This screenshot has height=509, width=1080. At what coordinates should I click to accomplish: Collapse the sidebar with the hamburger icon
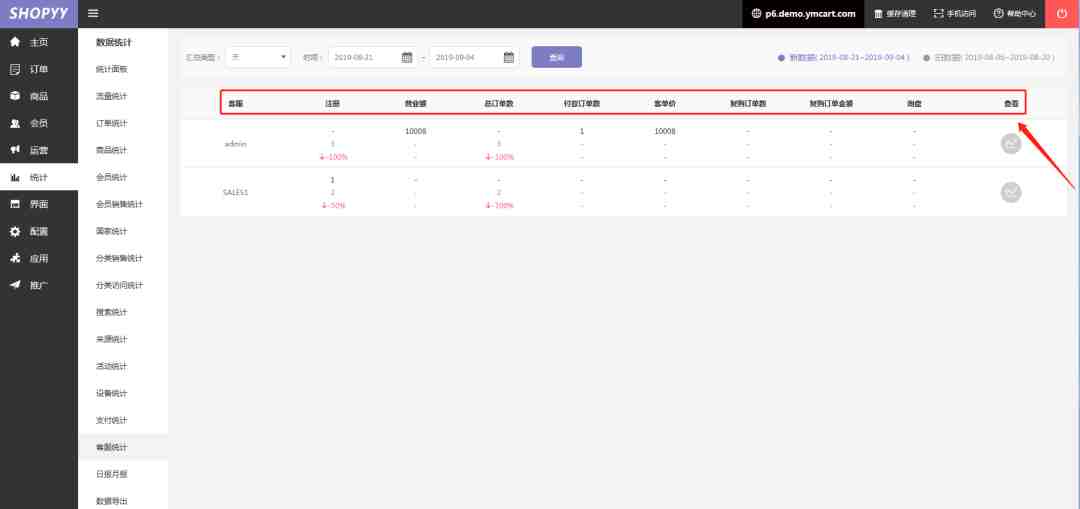tap(93, 13)
